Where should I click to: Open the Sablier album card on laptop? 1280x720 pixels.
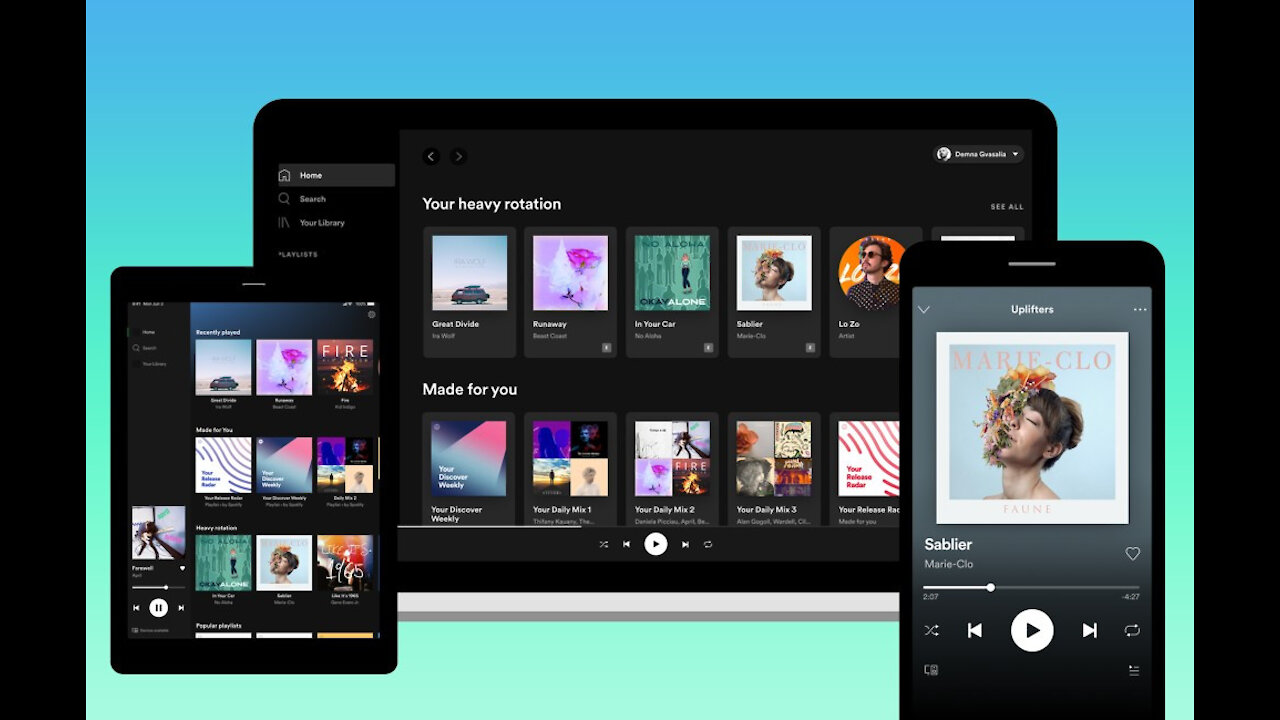click(x=774, y=292)
